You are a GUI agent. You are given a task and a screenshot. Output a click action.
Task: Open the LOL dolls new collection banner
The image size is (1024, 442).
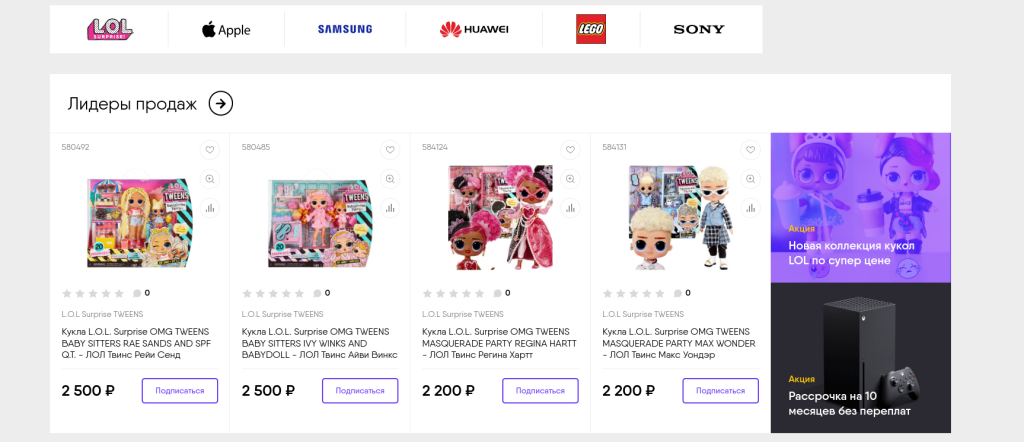pos(860,207)
